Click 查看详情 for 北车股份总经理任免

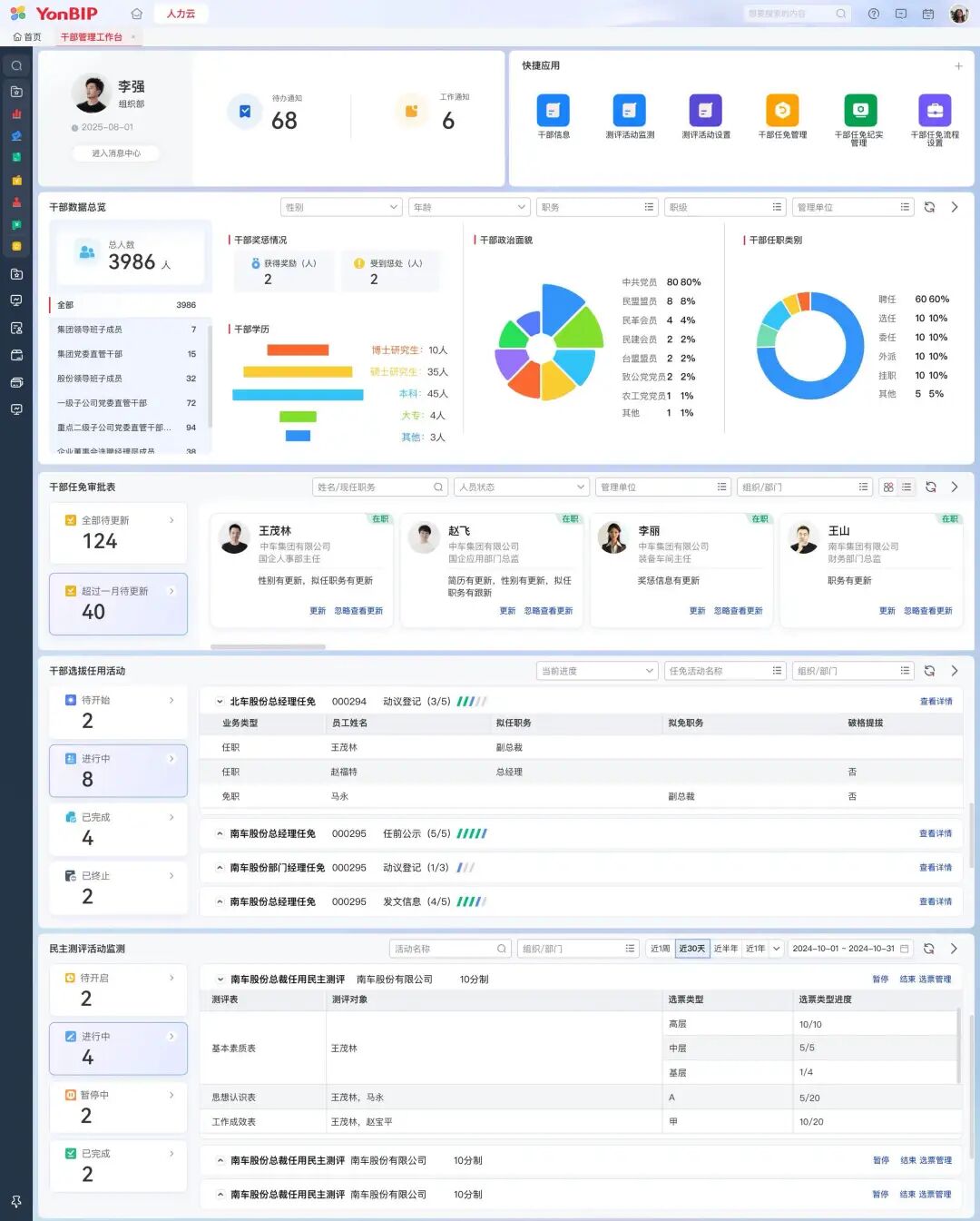coord(936,702)
